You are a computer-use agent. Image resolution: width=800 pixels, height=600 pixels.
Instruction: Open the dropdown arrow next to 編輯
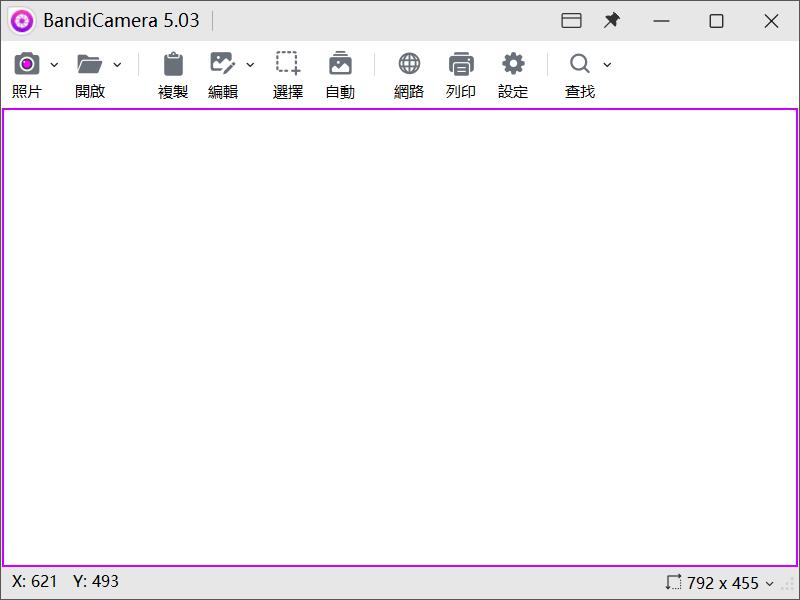[x=250, y=65]
